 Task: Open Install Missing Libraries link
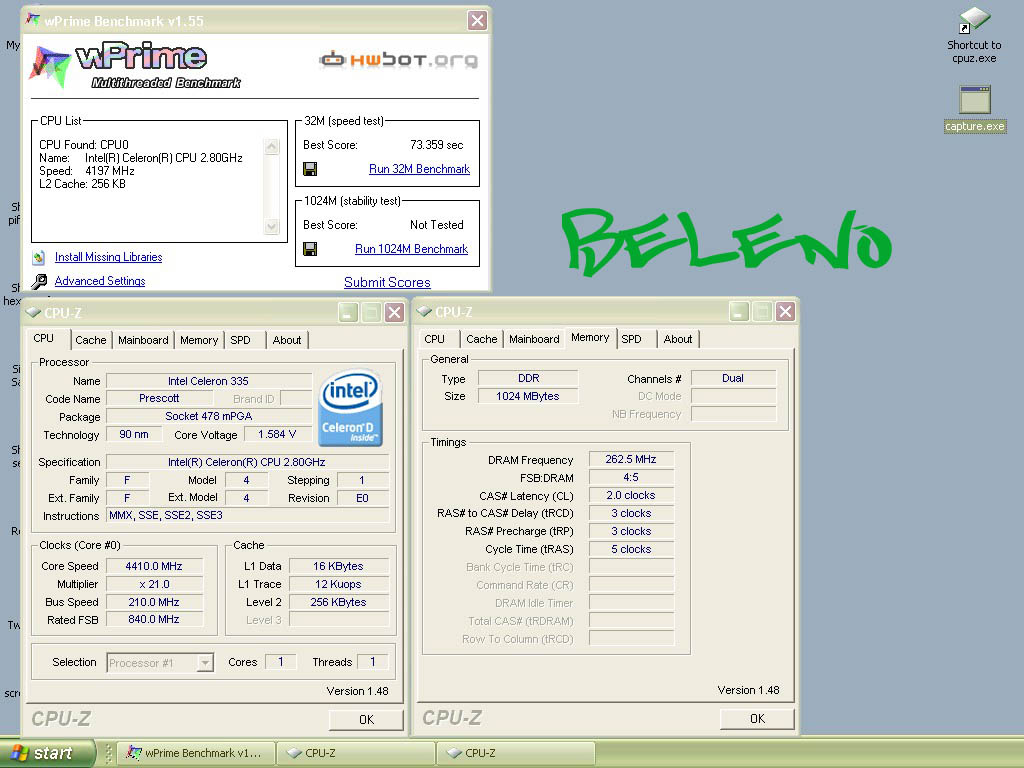coord(108,257)
